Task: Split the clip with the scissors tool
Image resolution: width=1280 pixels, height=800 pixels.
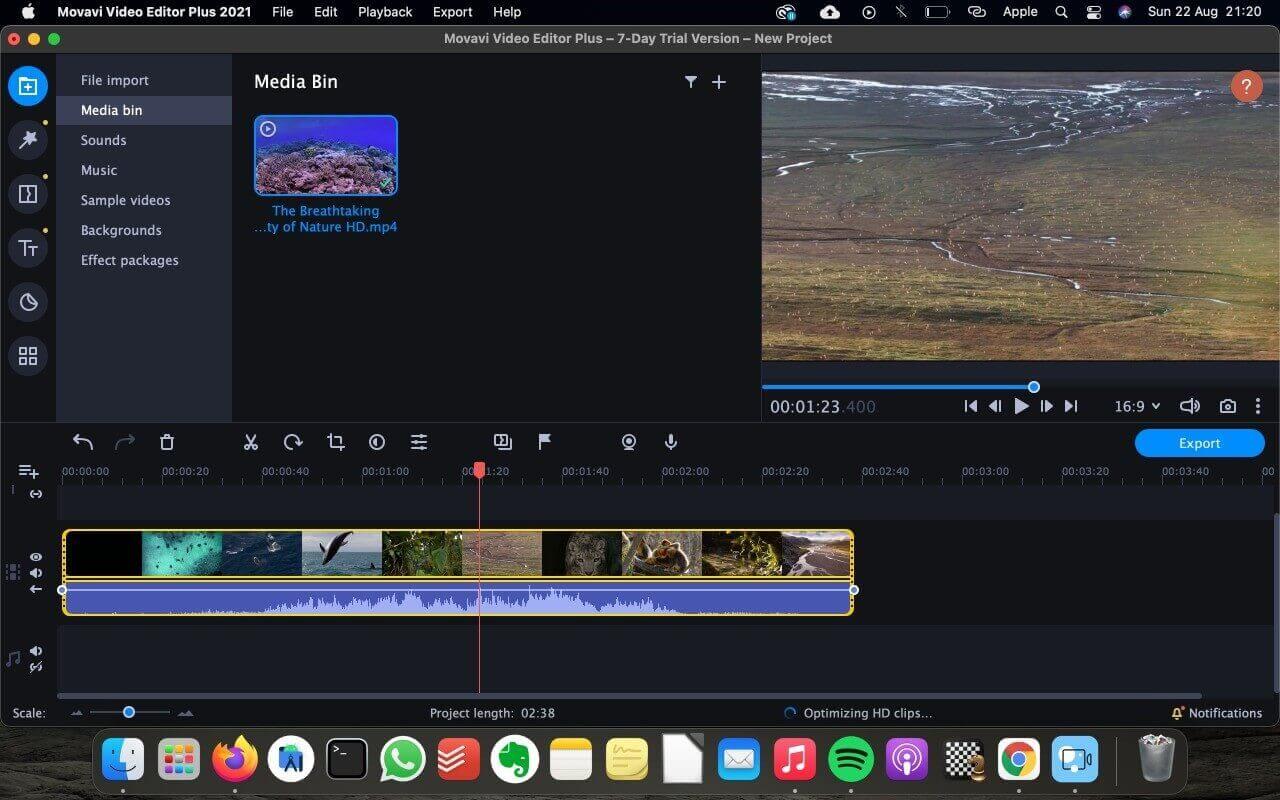Action: 251,442
